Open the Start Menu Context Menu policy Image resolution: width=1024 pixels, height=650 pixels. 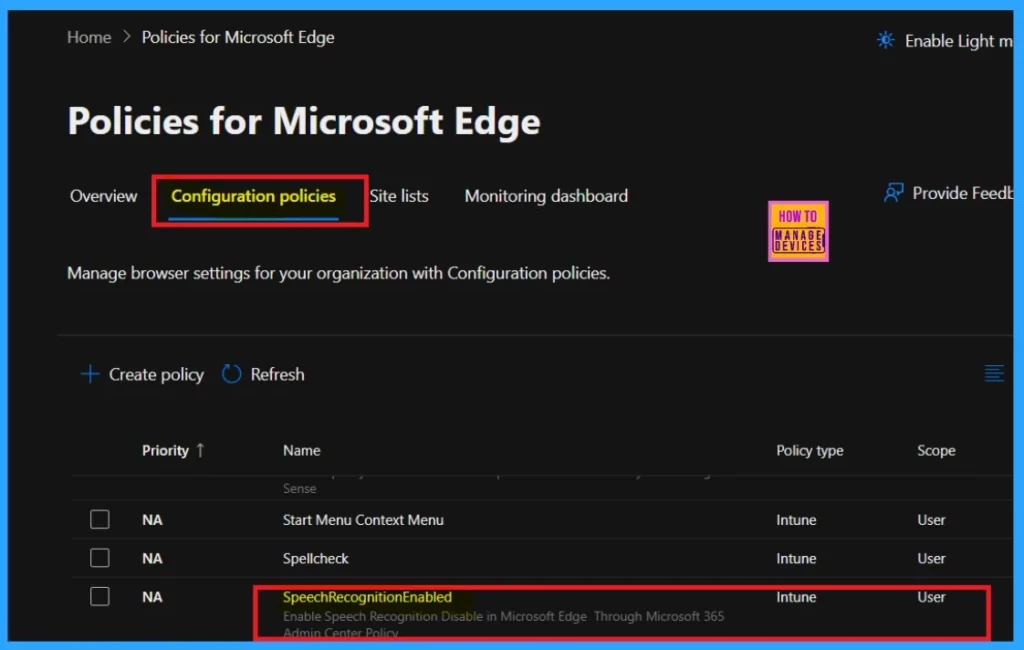tap(363, 520)
